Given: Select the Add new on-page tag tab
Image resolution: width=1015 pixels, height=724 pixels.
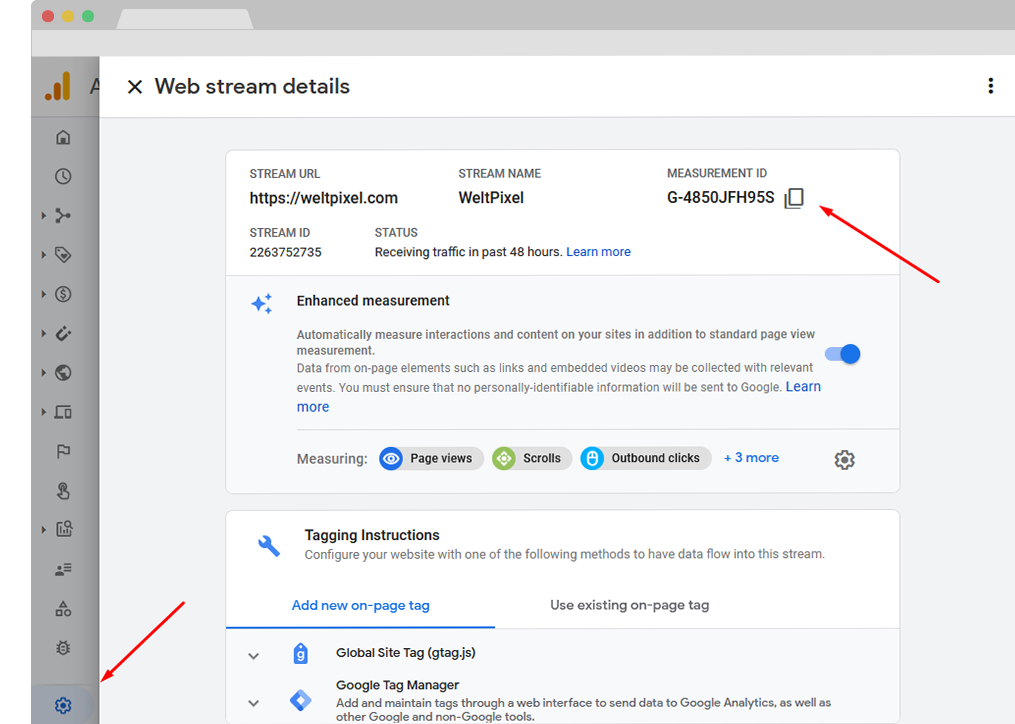Looking at the screenshot, I should [361, 605].
